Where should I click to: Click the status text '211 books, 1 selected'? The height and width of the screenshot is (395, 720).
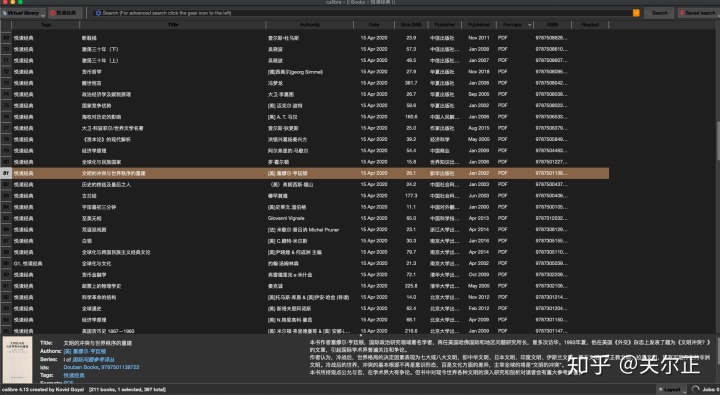[x=116, y=389]
